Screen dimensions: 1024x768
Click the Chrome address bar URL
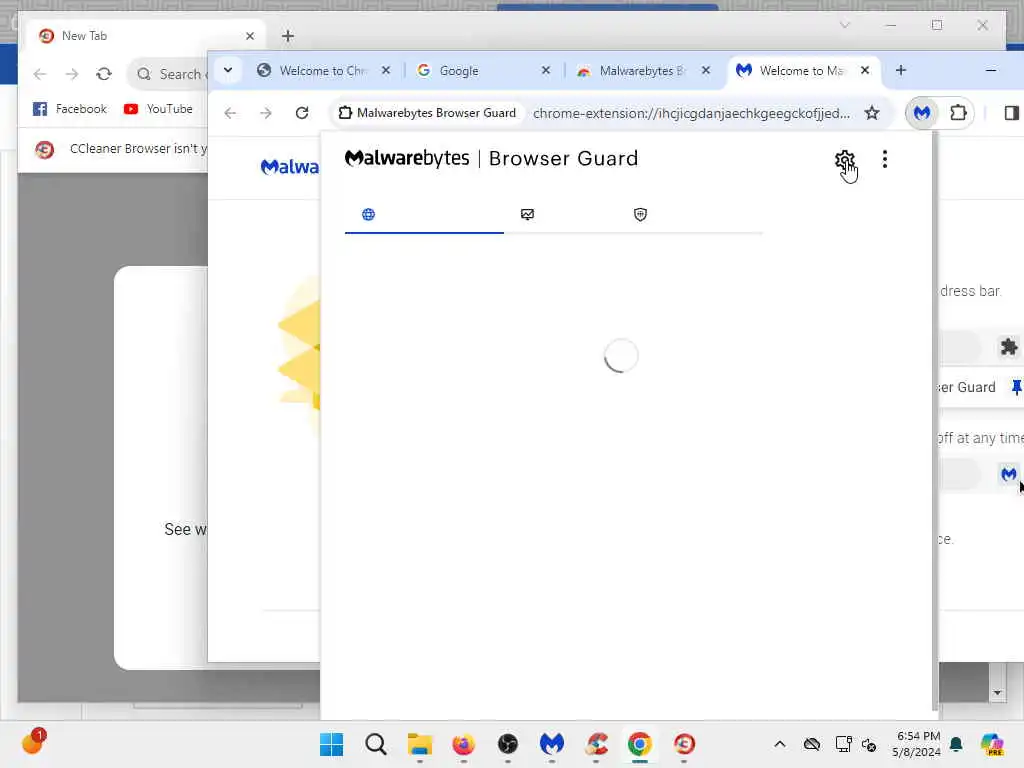click(692, 114)
